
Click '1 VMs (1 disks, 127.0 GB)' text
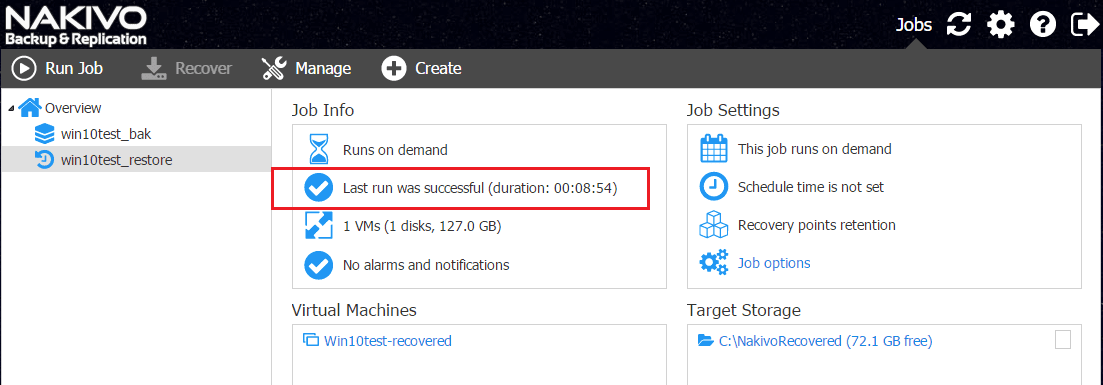(422, 226)
